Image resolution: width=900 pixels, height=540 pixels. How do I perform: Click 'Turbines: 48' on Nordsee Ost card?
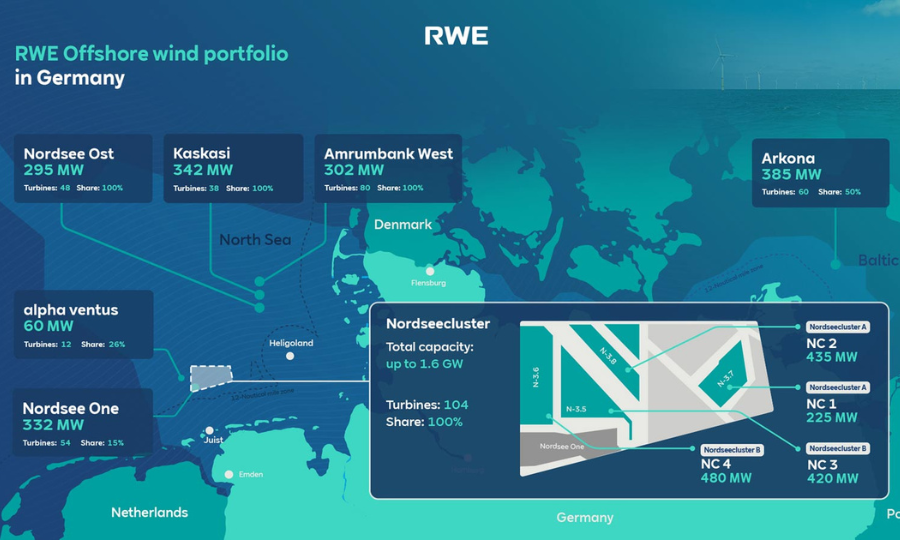[47, 188]
